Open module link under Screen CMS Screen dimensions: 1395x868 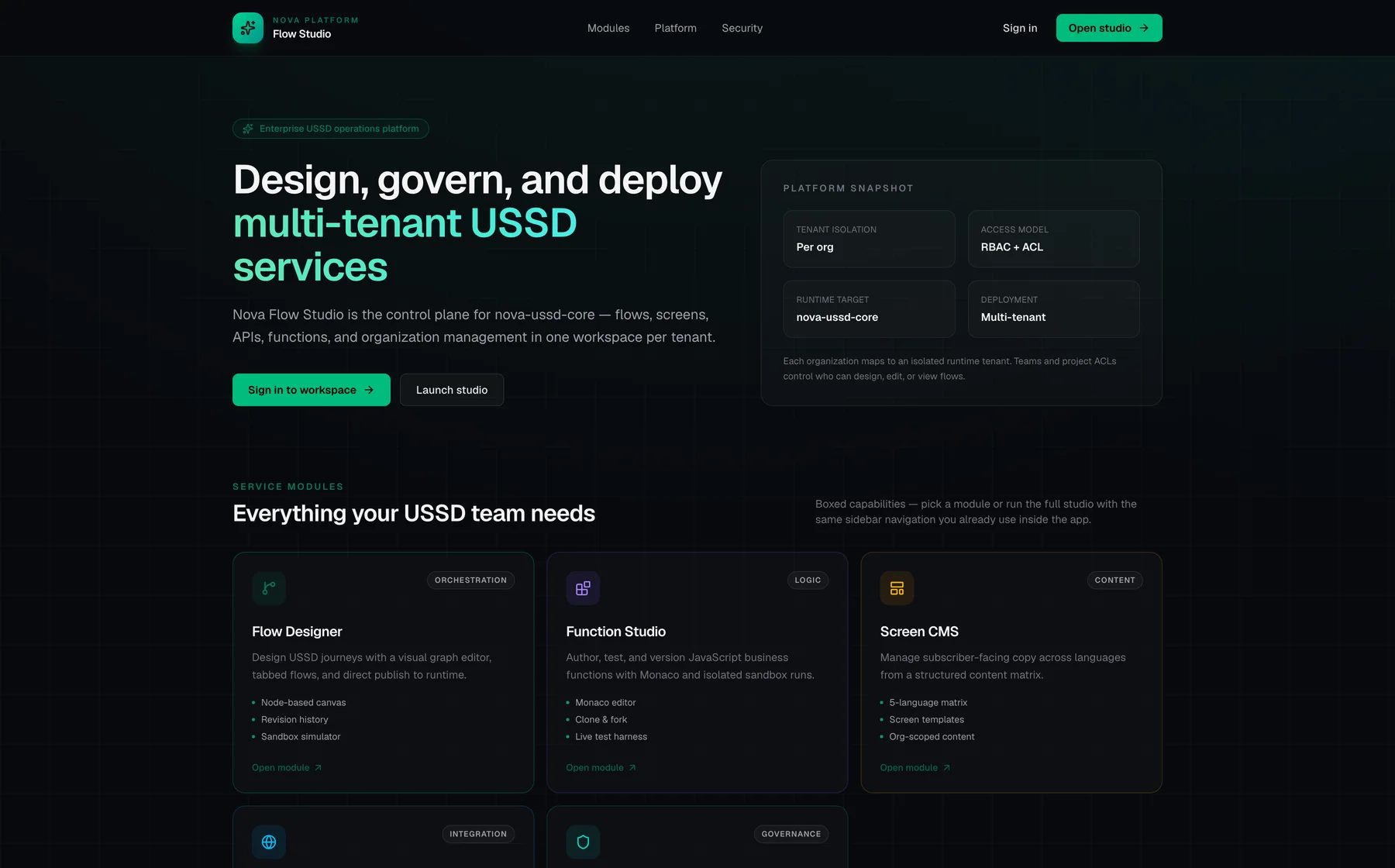point(914,768)
